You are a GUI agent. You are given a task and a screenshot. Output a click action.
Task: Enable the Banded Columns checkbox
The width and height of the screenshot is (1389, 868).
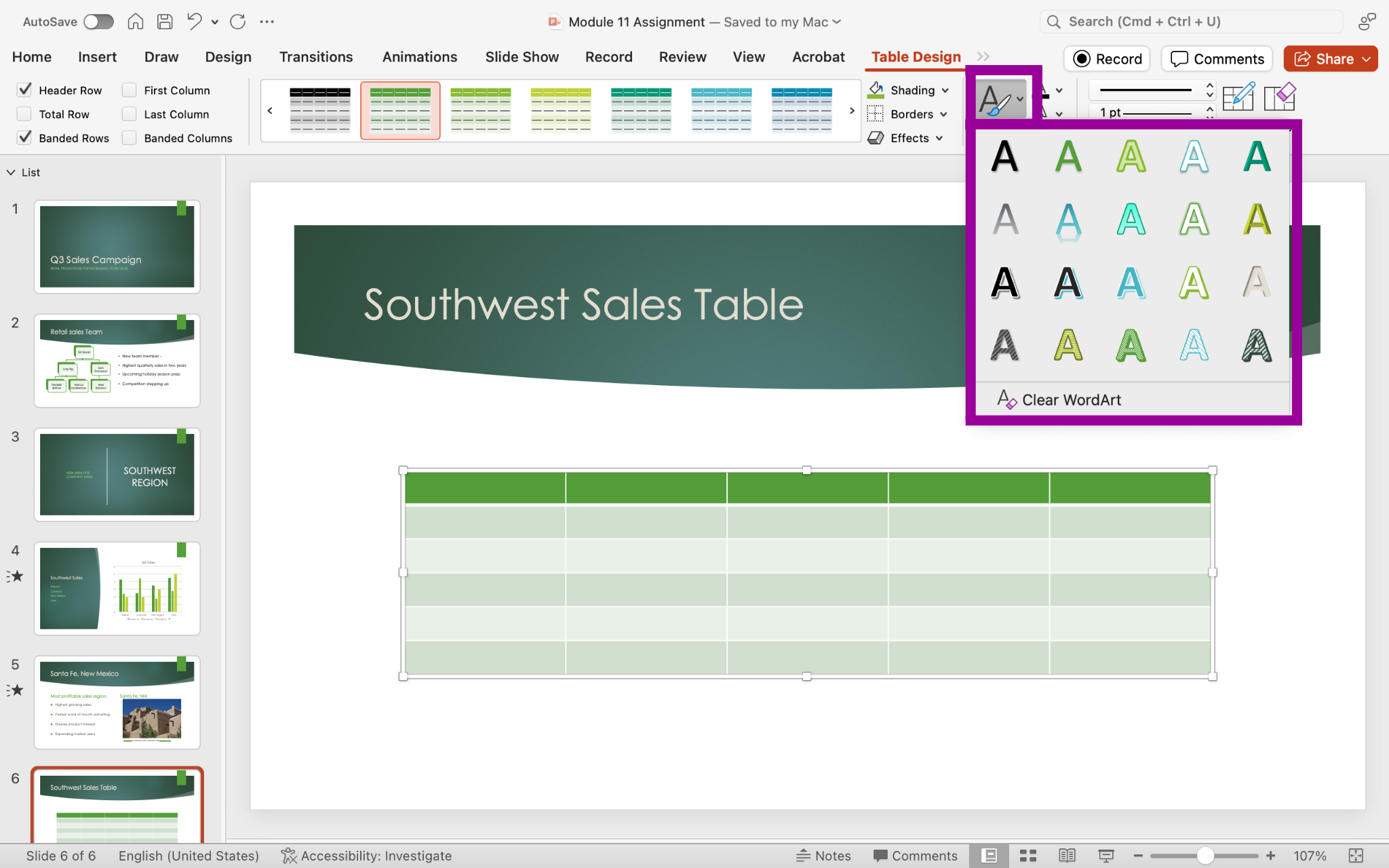click(x=130, y=138)
